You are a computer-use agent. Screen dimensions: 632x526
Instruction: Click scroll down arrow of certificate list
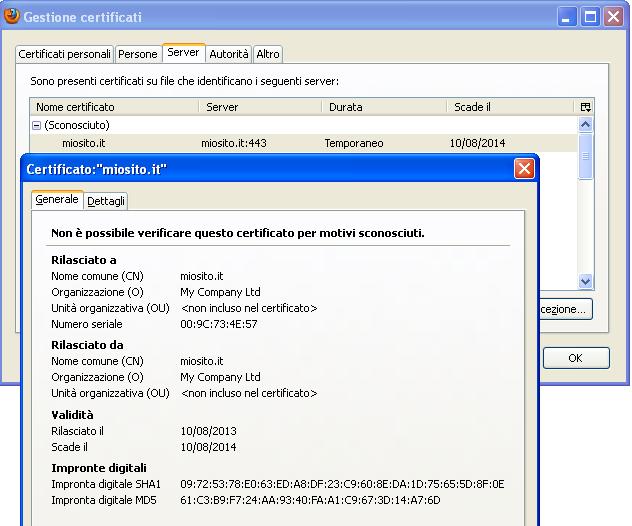click(x=585, y=281)
